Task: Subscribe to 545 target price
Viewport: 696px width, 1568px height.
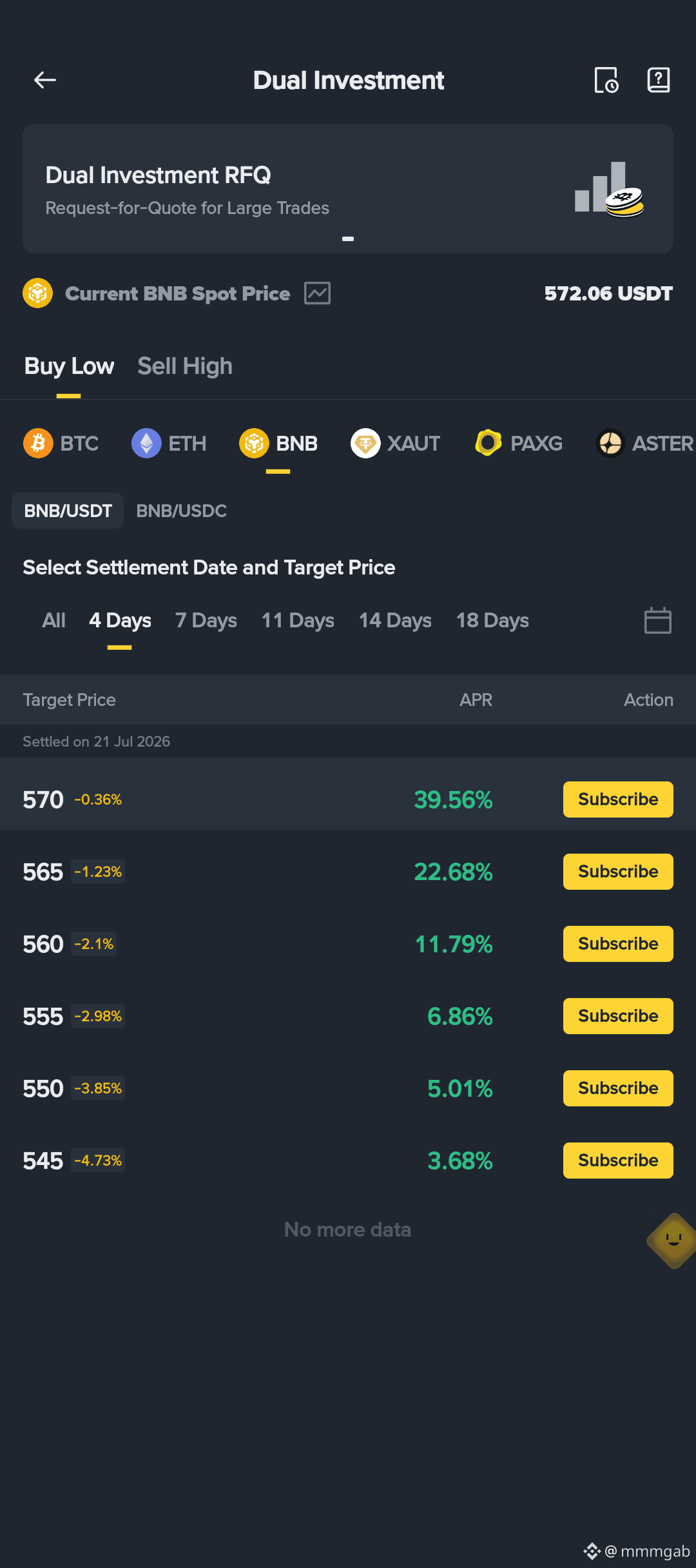Action: (618, 1161)
